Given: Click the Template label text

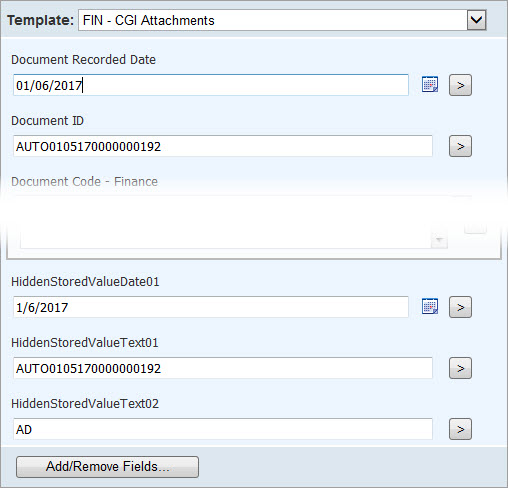Looking at the screenshot, I should point(40,20).
